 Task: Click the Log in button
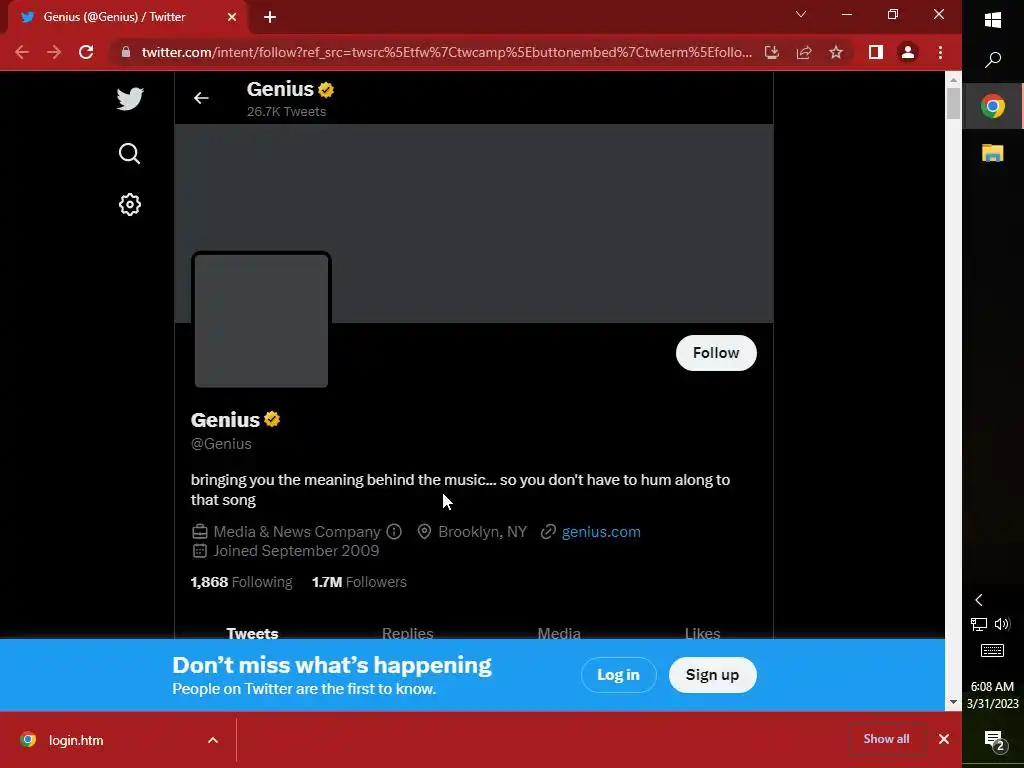pos(618,675)
